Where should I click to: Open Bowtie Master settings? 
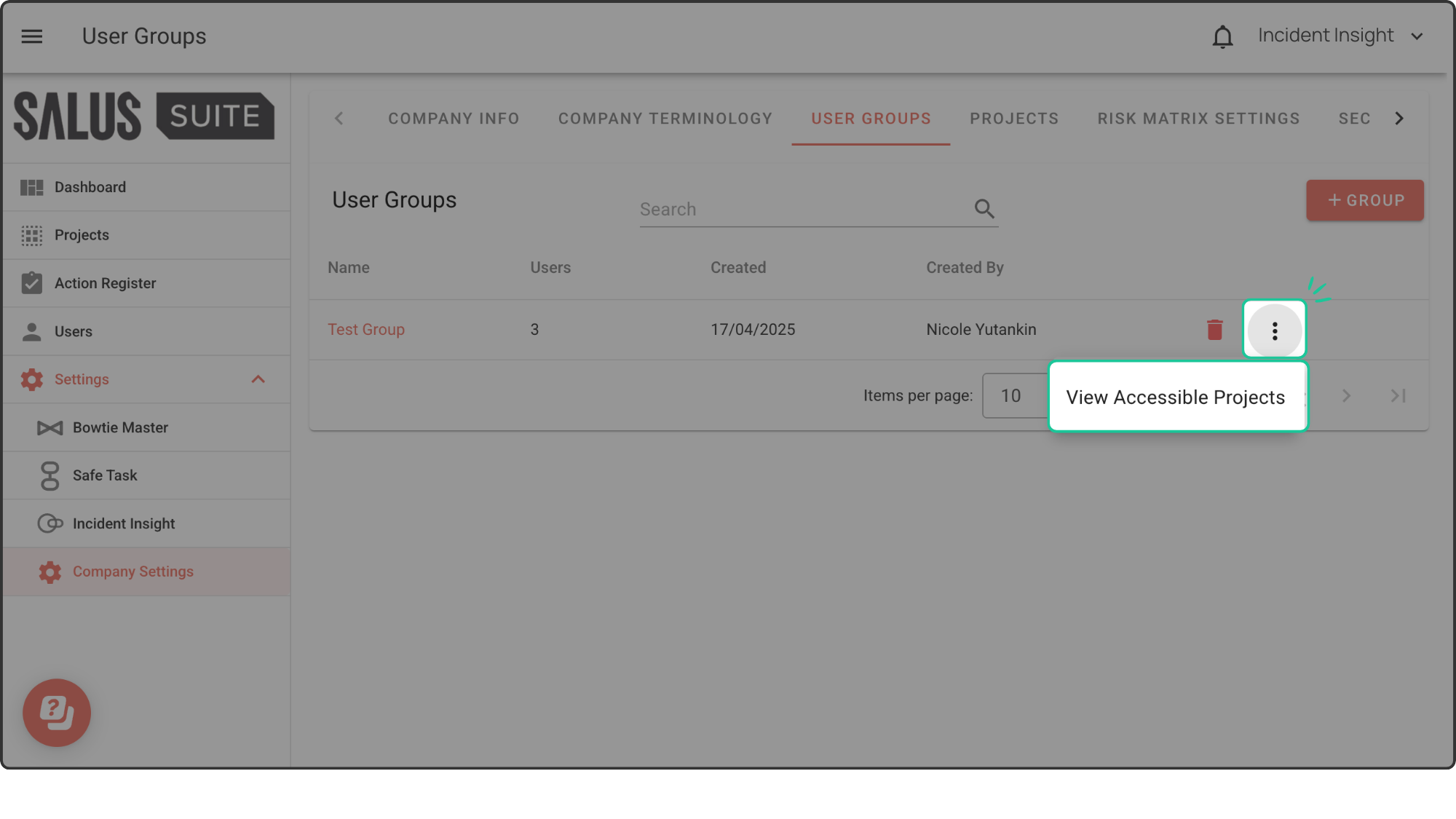pyautogui.click(x=120, y=427)
